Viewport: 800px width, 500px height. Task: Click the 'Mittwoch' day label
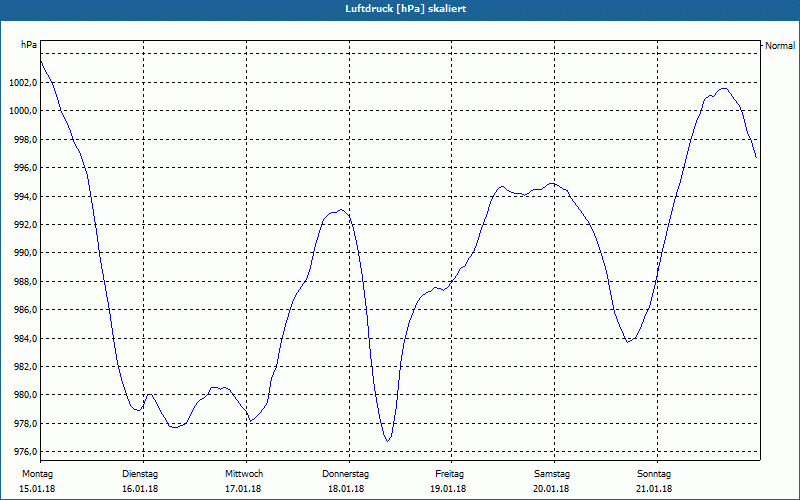(244, 474)
